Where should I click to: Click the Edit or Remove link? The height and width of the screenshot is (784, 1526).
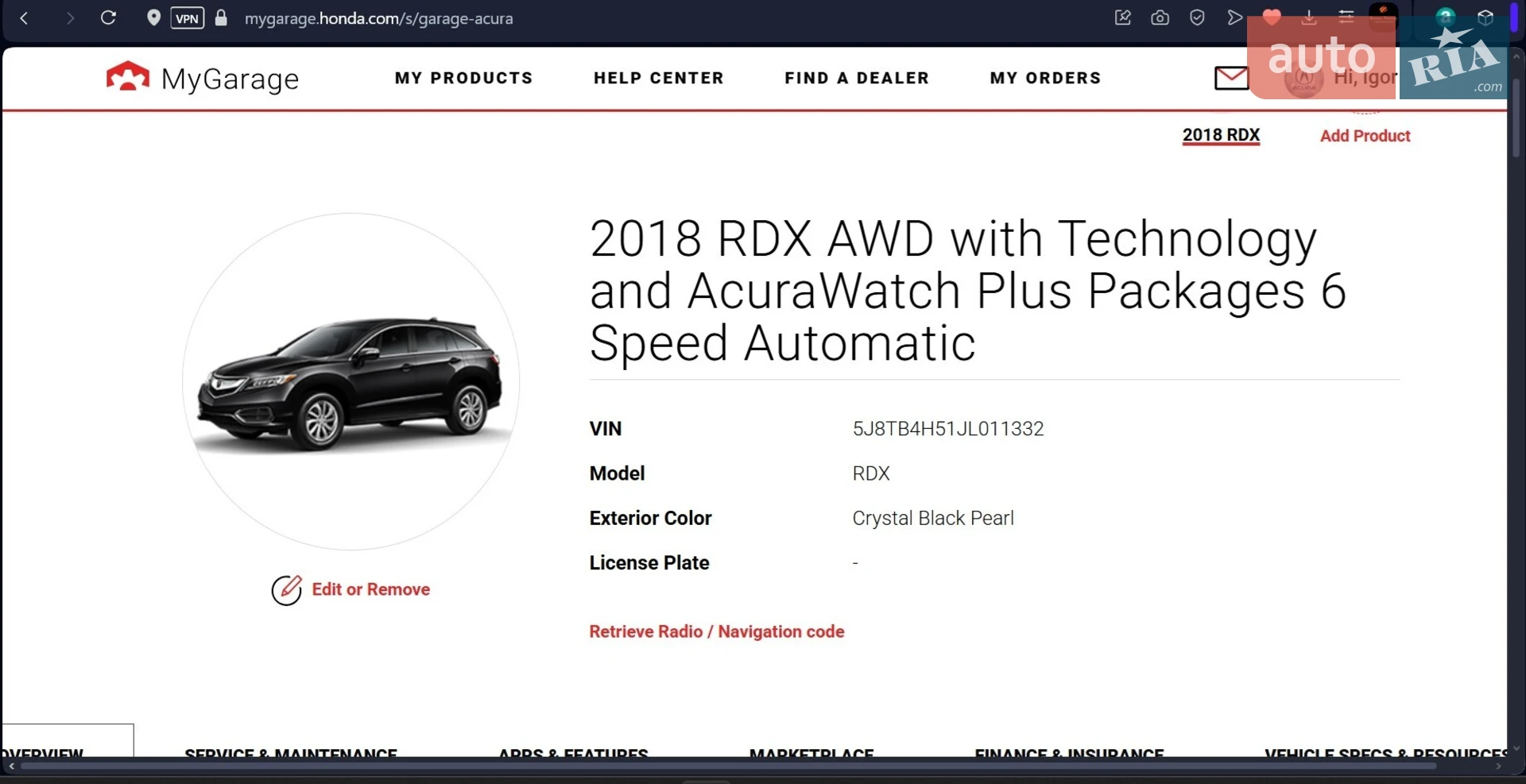click(370, 589)
